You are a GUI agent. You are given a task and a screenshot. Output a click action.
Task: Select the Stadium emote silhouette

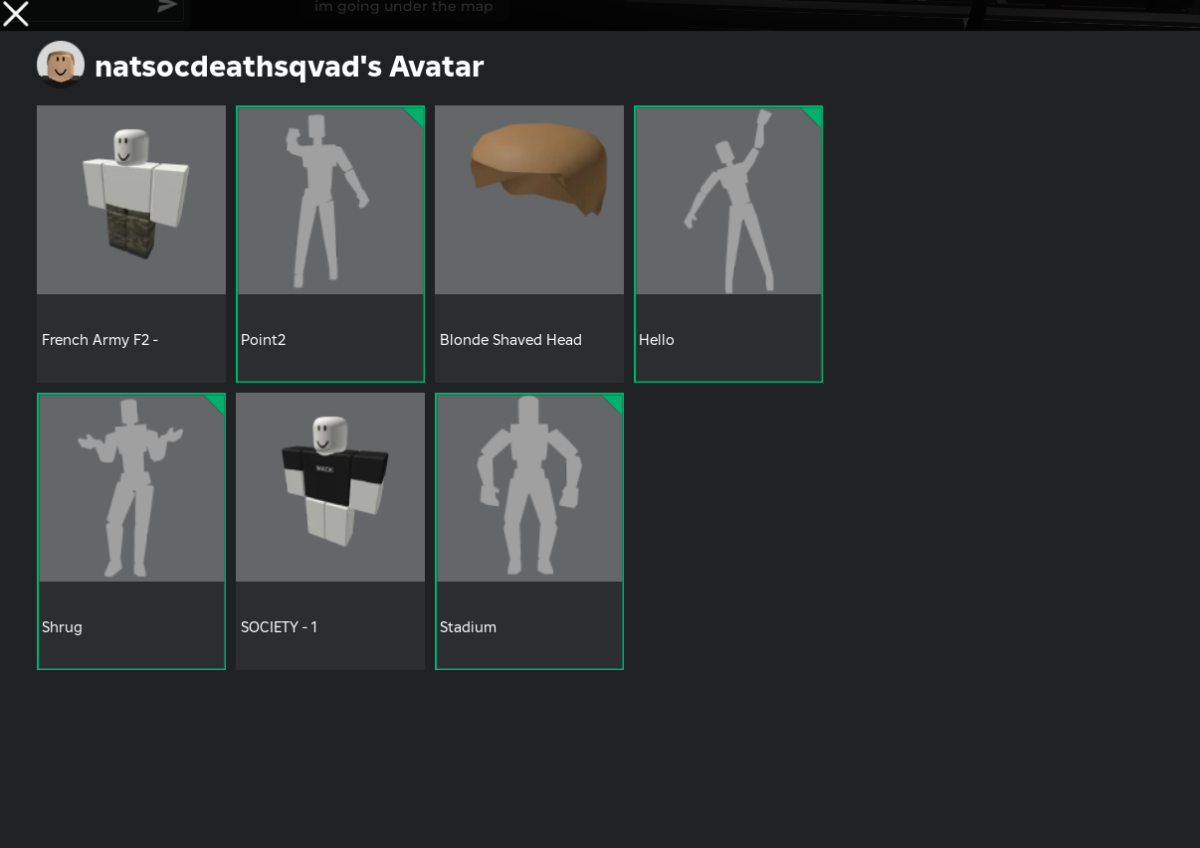(x=529, y=488)
